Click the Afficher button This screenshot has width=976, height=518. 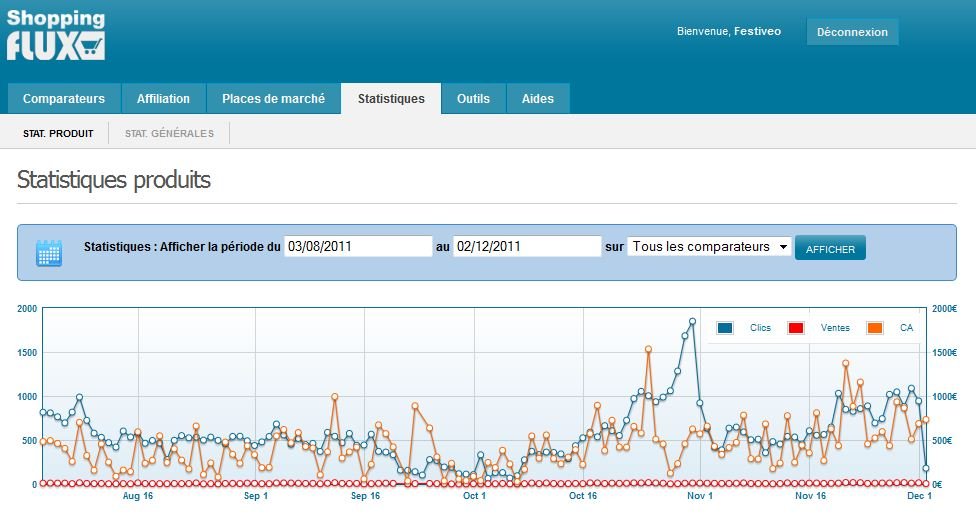(x=830, y=249)
